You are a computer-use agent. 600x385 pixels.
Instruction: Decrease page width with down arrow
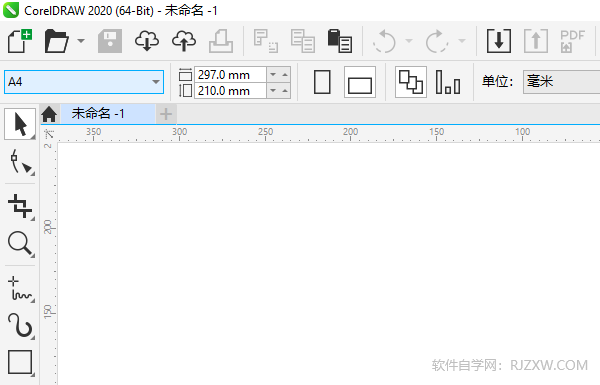(x=273, y=75)
